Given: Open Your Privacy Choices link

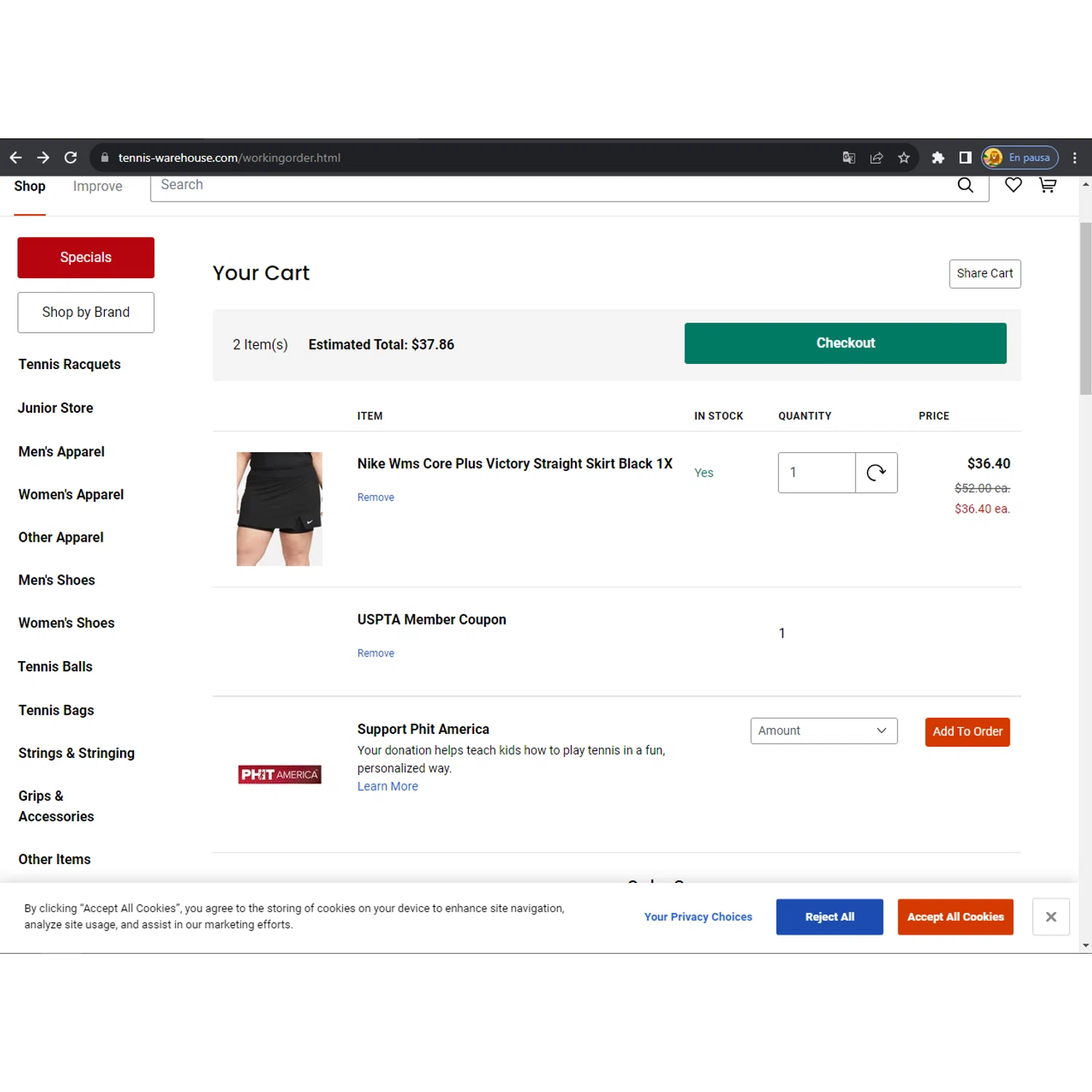Looking at the screenshot, I should click(698, 917).
